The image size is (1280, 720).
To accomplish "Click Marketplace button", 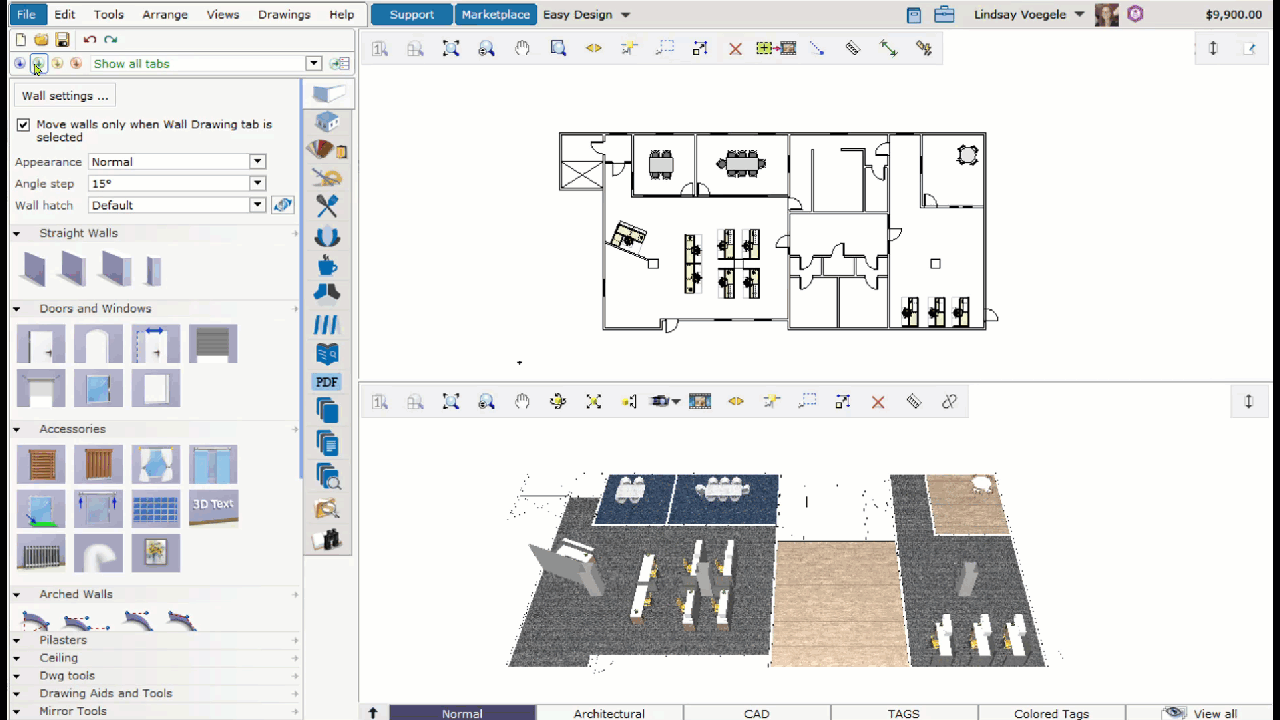I will (496, 15).
